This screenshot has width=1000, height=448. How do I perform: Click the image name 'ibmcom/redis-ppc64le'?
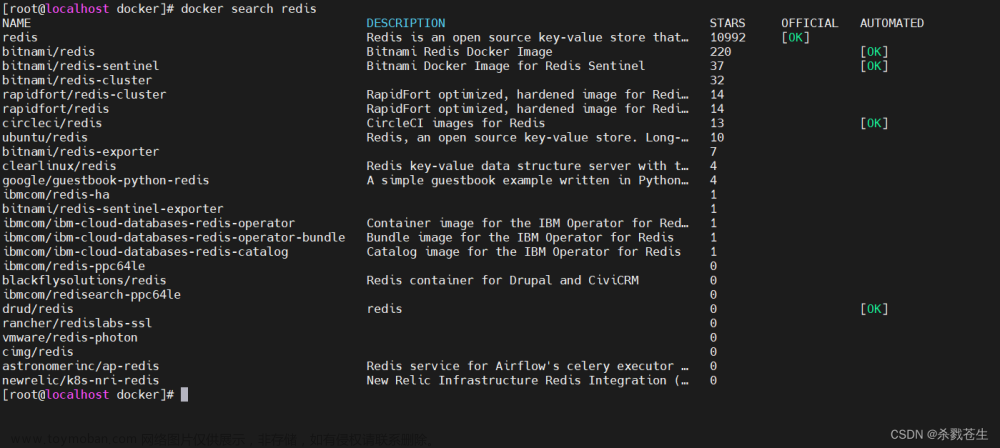click(73, 266)
